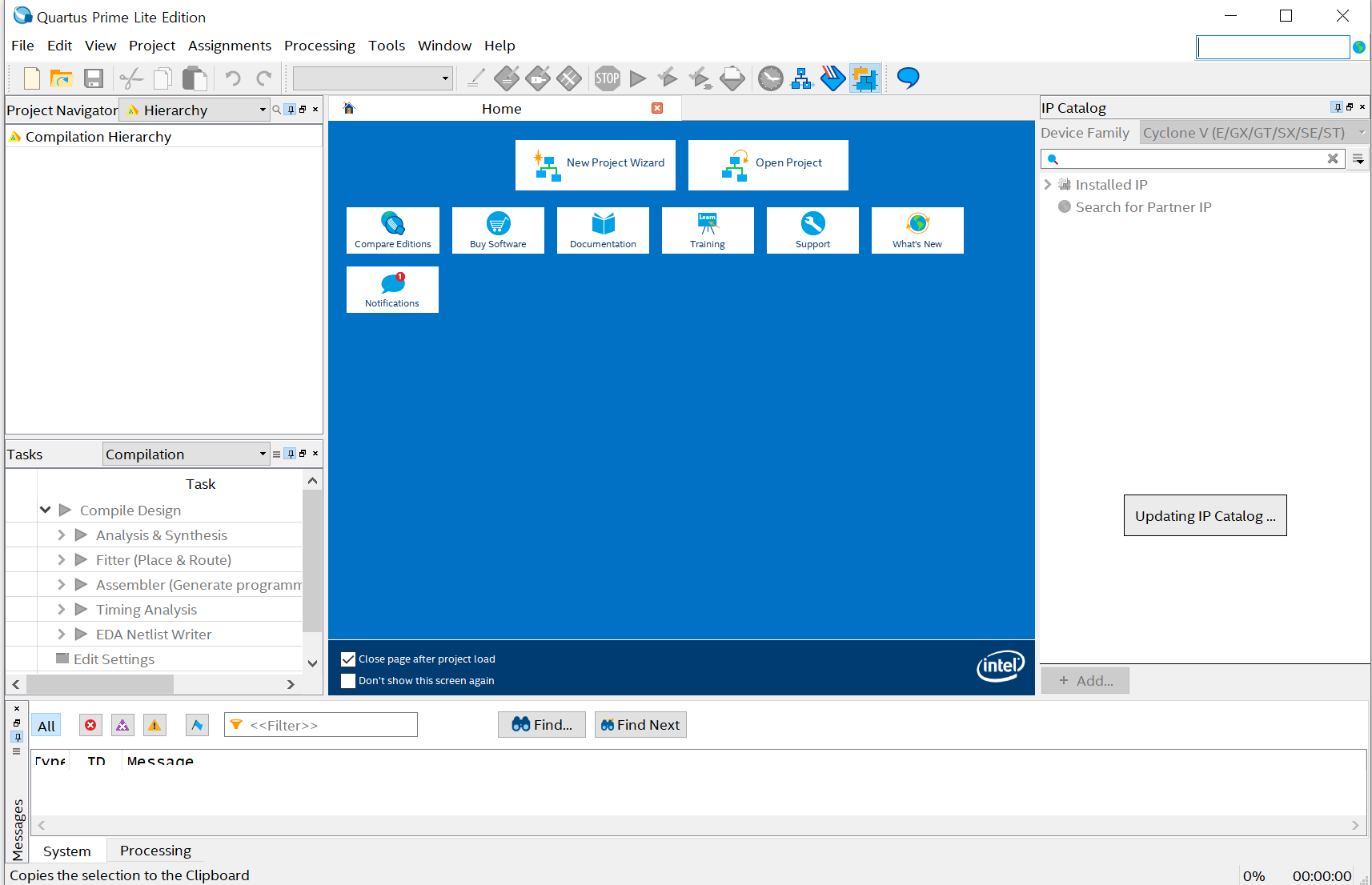Switch to the Processing messages tab
The width and height of the screenshot is (1372, 885).
click(x=155, y=851)
